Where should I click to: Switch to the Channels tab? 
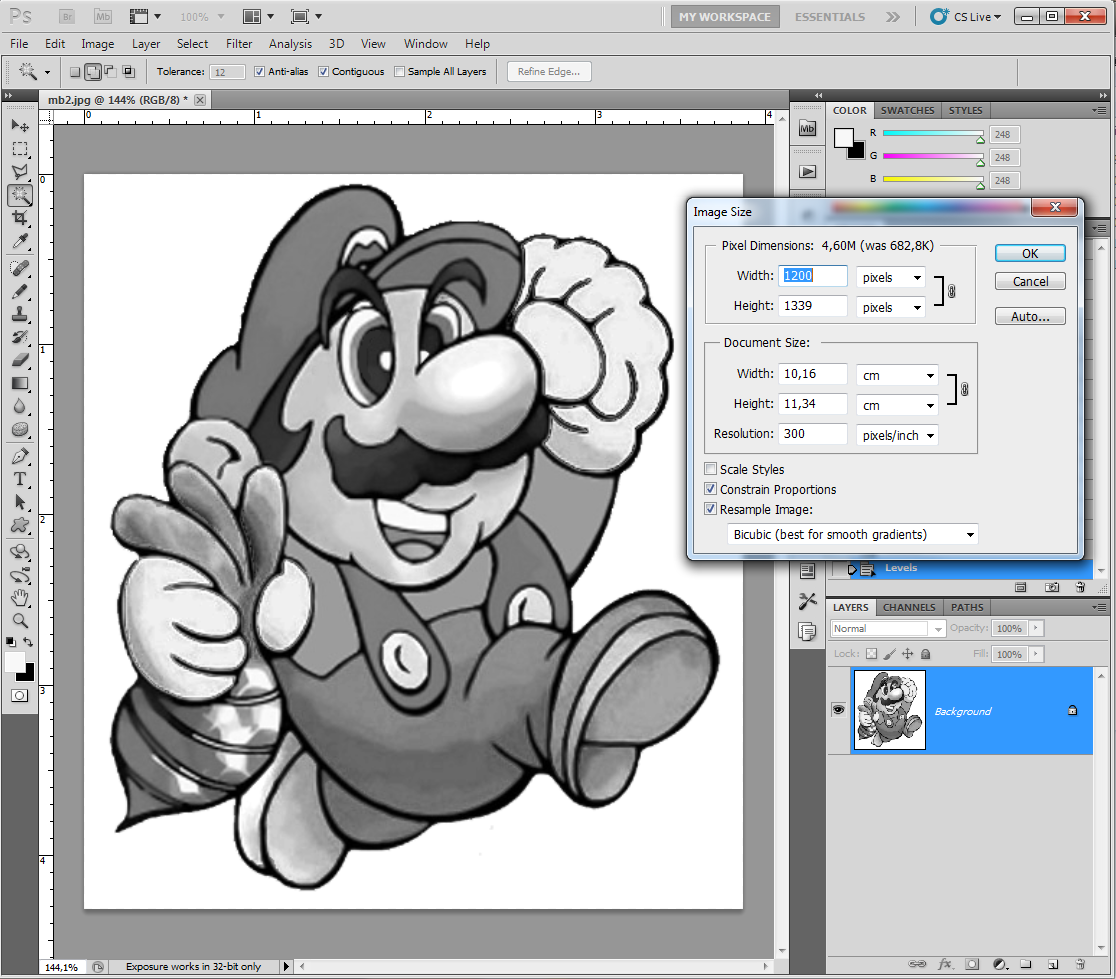(x=909, y=607)
